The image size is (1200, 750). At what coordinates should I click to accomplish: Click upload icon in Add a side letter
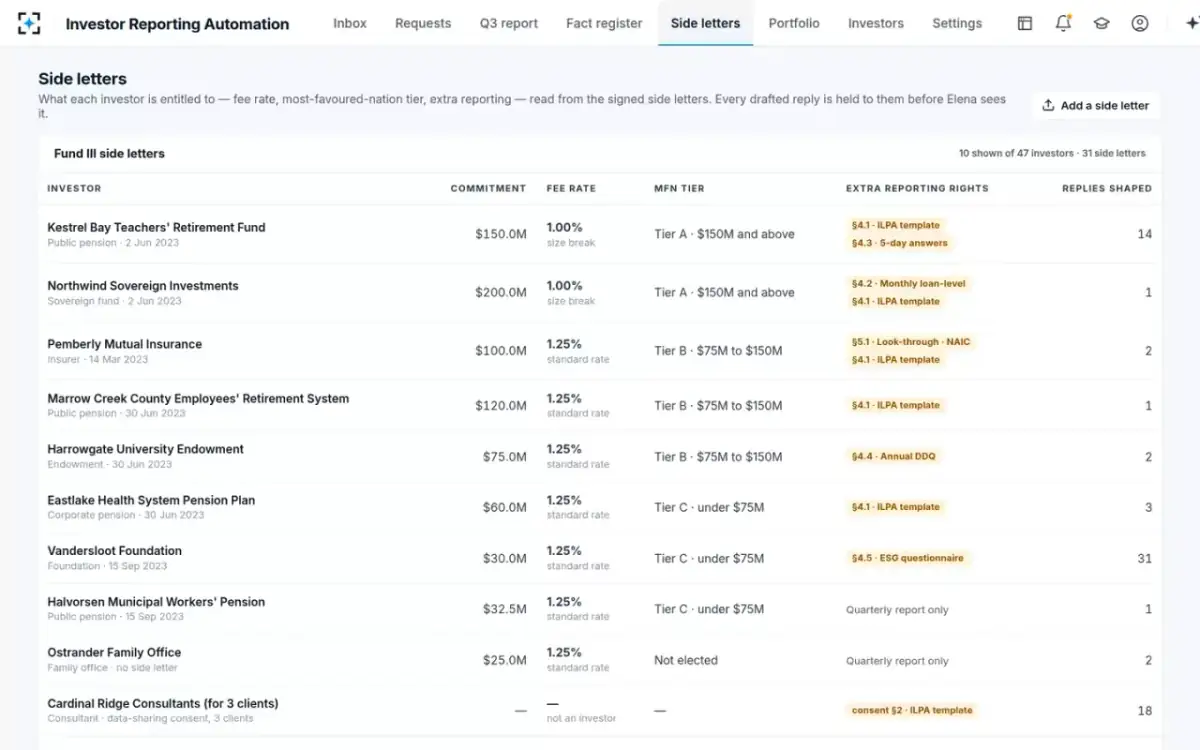pyautogui.click(x=1048, y=105)
